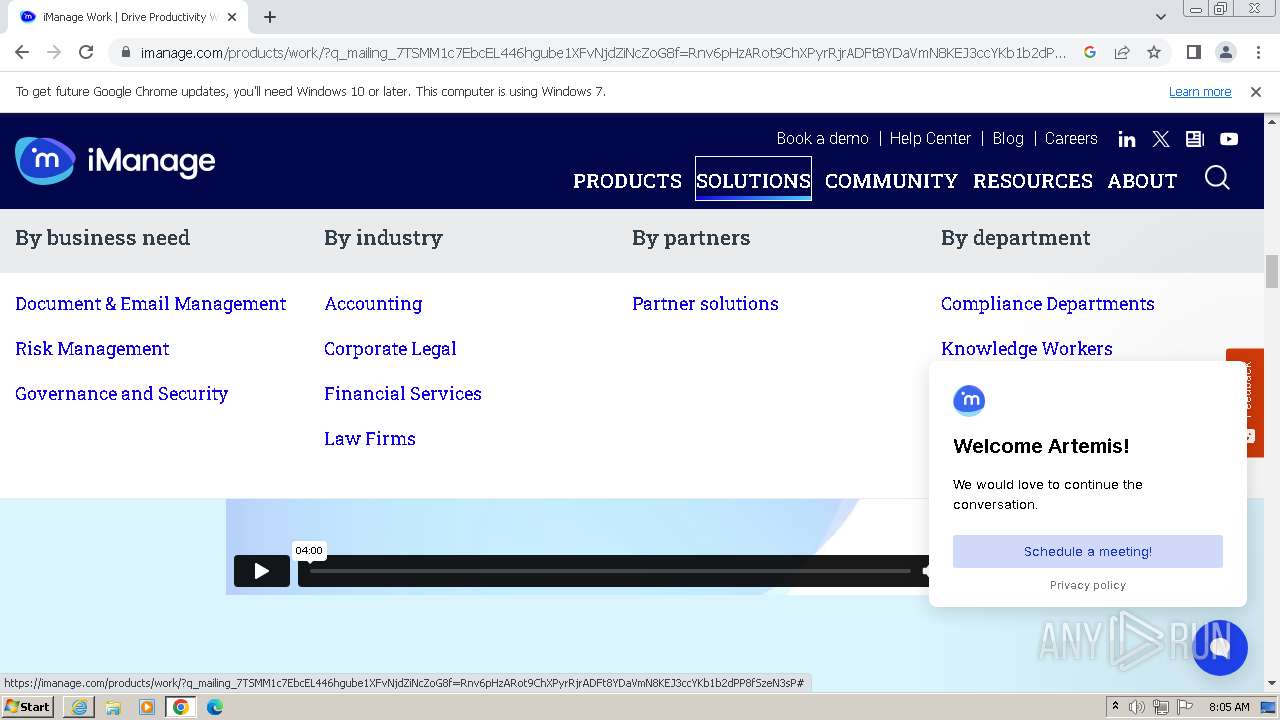Open the Chrome profile avatar

[x=1225, y=52]
